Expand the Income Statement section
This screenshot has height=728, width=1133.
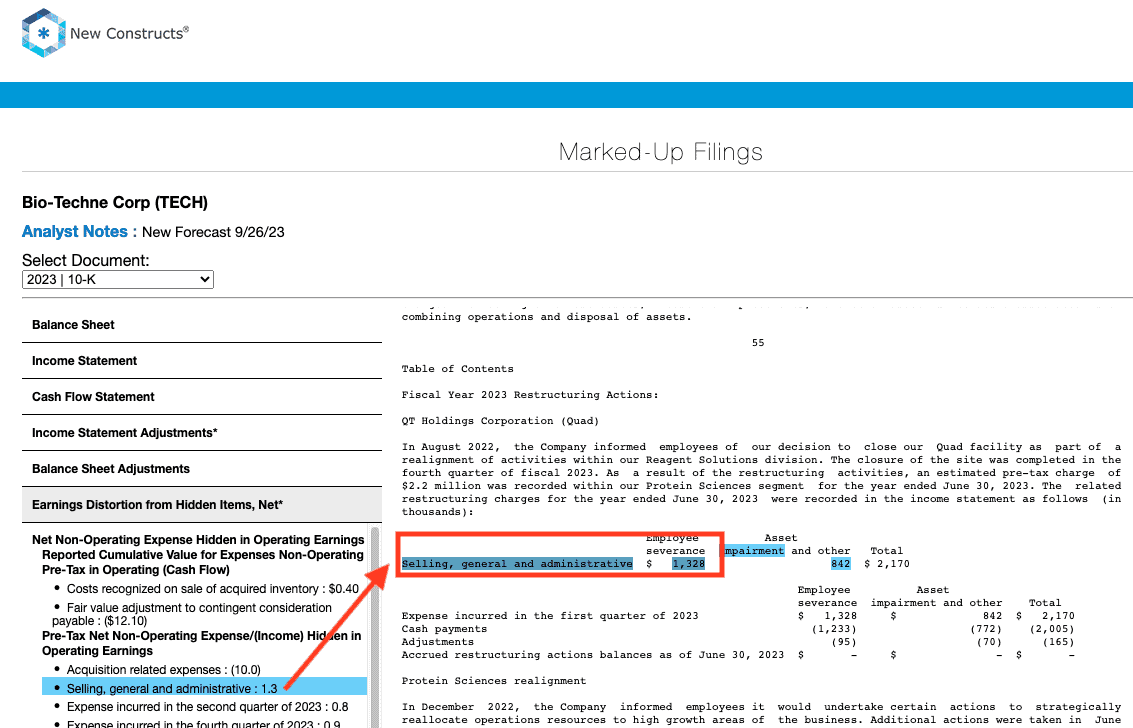click(202, 361)
